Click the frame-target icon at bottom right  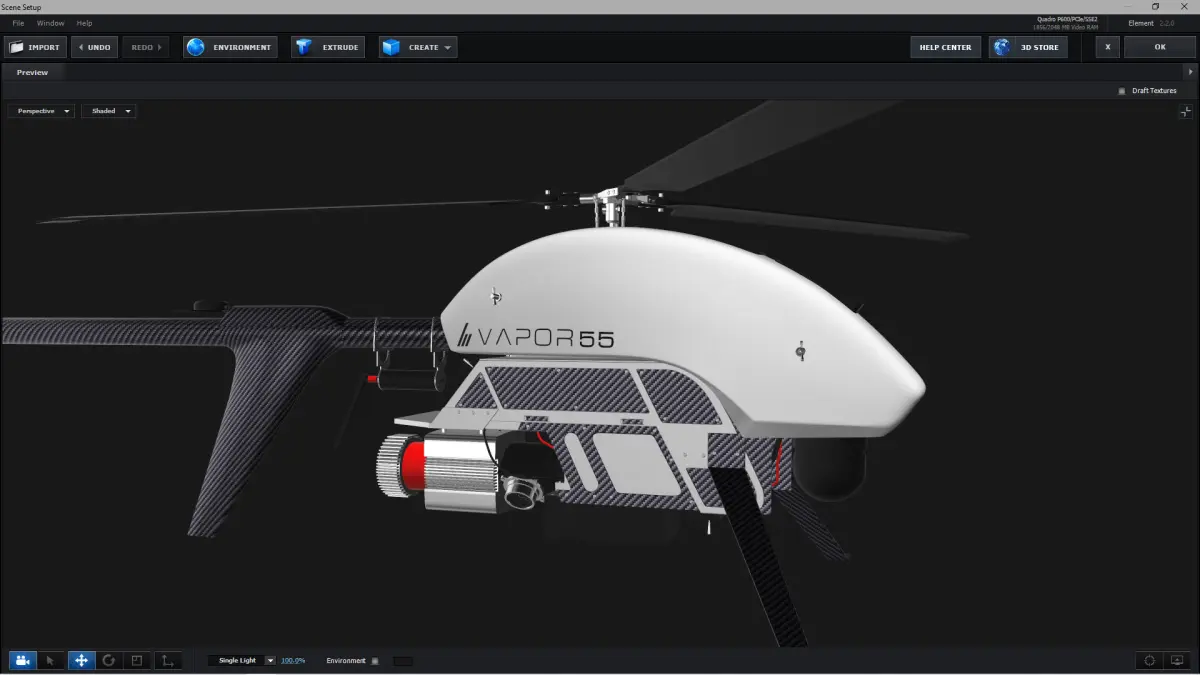point(1149,660)
